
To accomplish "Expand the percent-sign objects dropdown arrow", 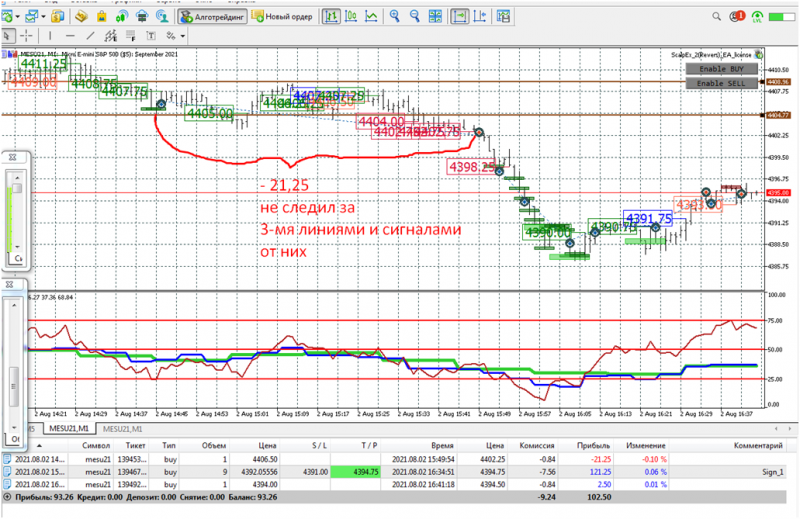I will (183, 36).
